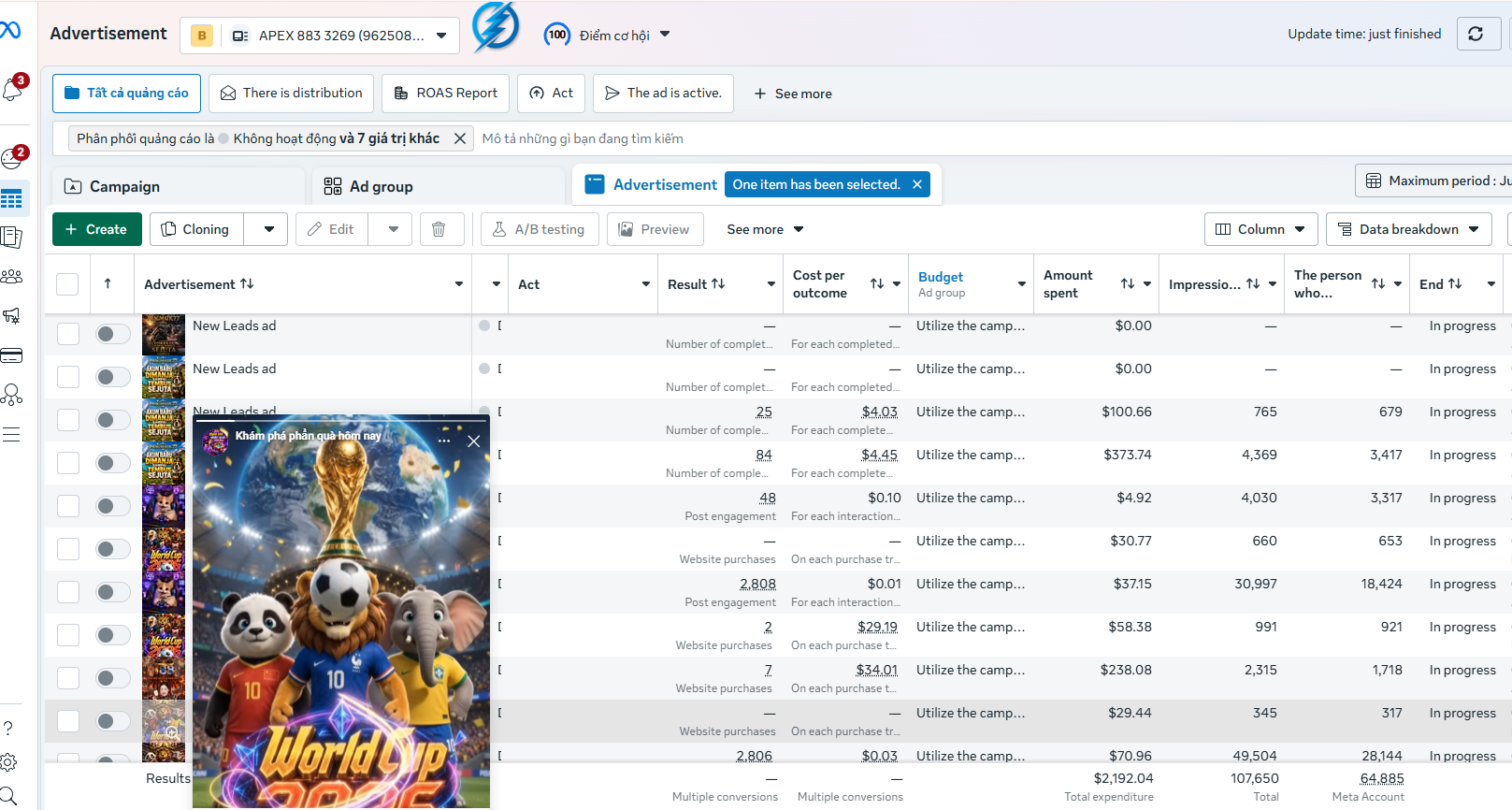
Task: Expand the See more toolbar dropdown
Action: point(765,229)
